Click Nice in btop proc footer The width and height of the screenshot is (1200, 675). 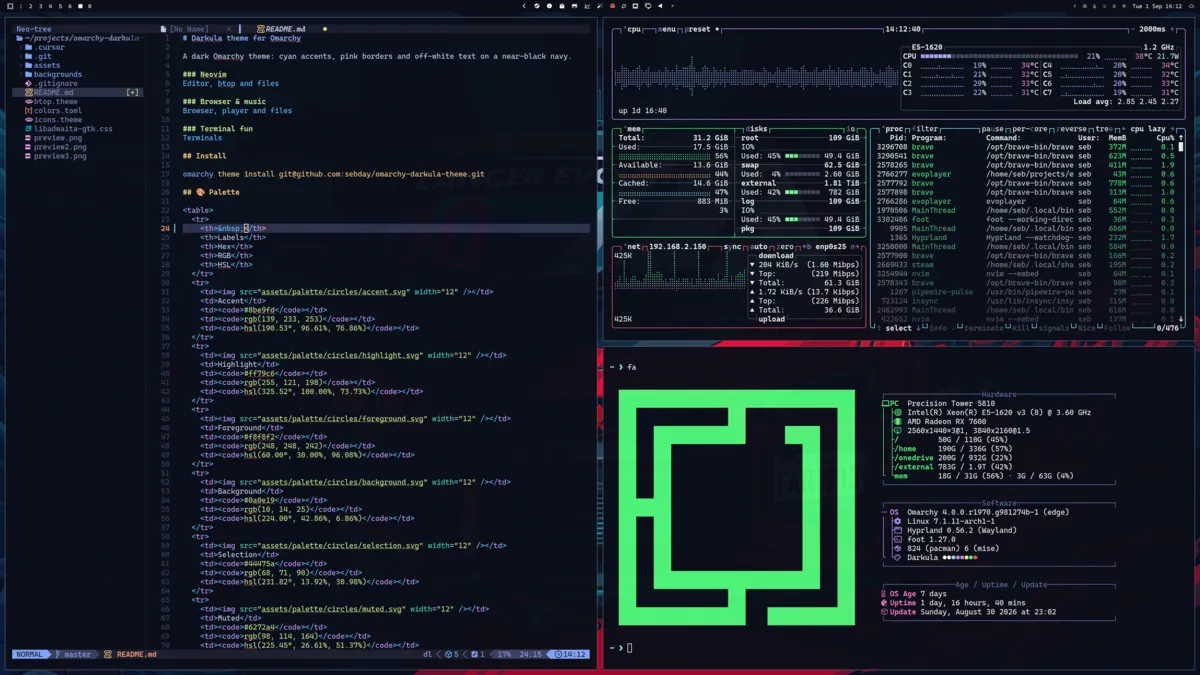(1086, 328)
